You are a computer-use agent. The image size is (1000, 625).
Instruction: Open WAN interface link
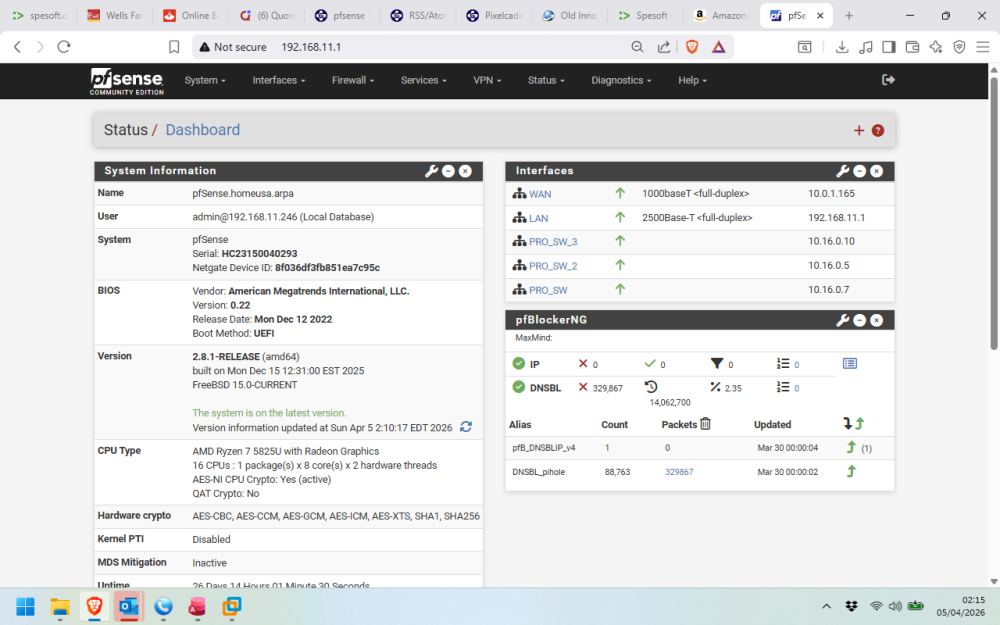pos(540,194)
